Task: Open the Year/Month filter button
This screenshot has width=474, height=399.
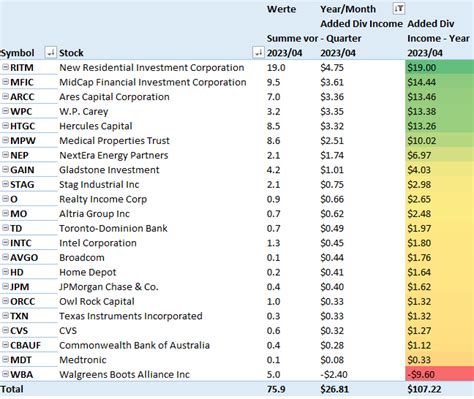Action: (x=399, y=9)
